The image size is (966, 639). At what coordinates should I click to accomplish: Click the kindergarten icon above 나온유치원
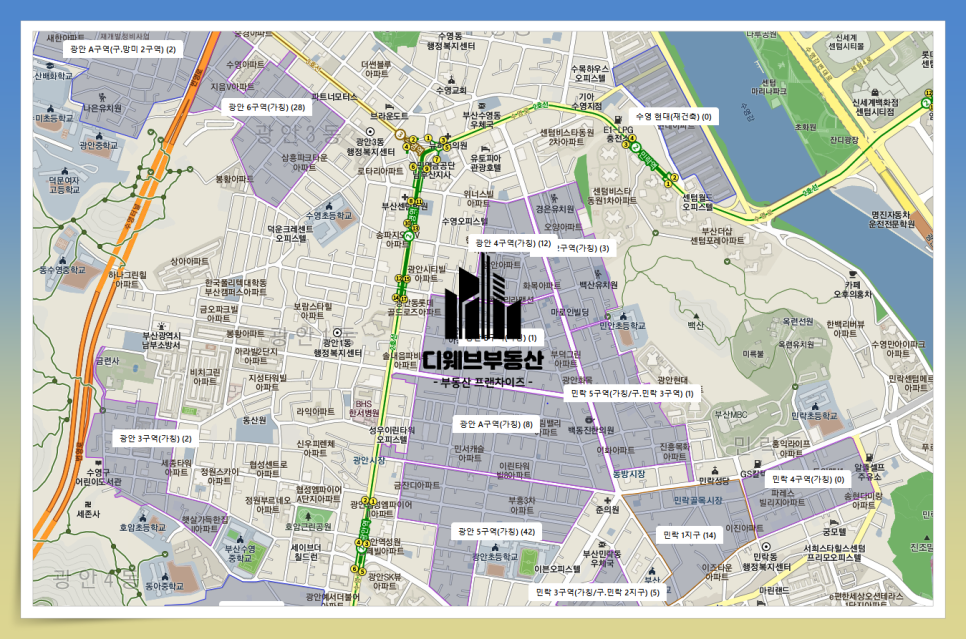point(102,97)
